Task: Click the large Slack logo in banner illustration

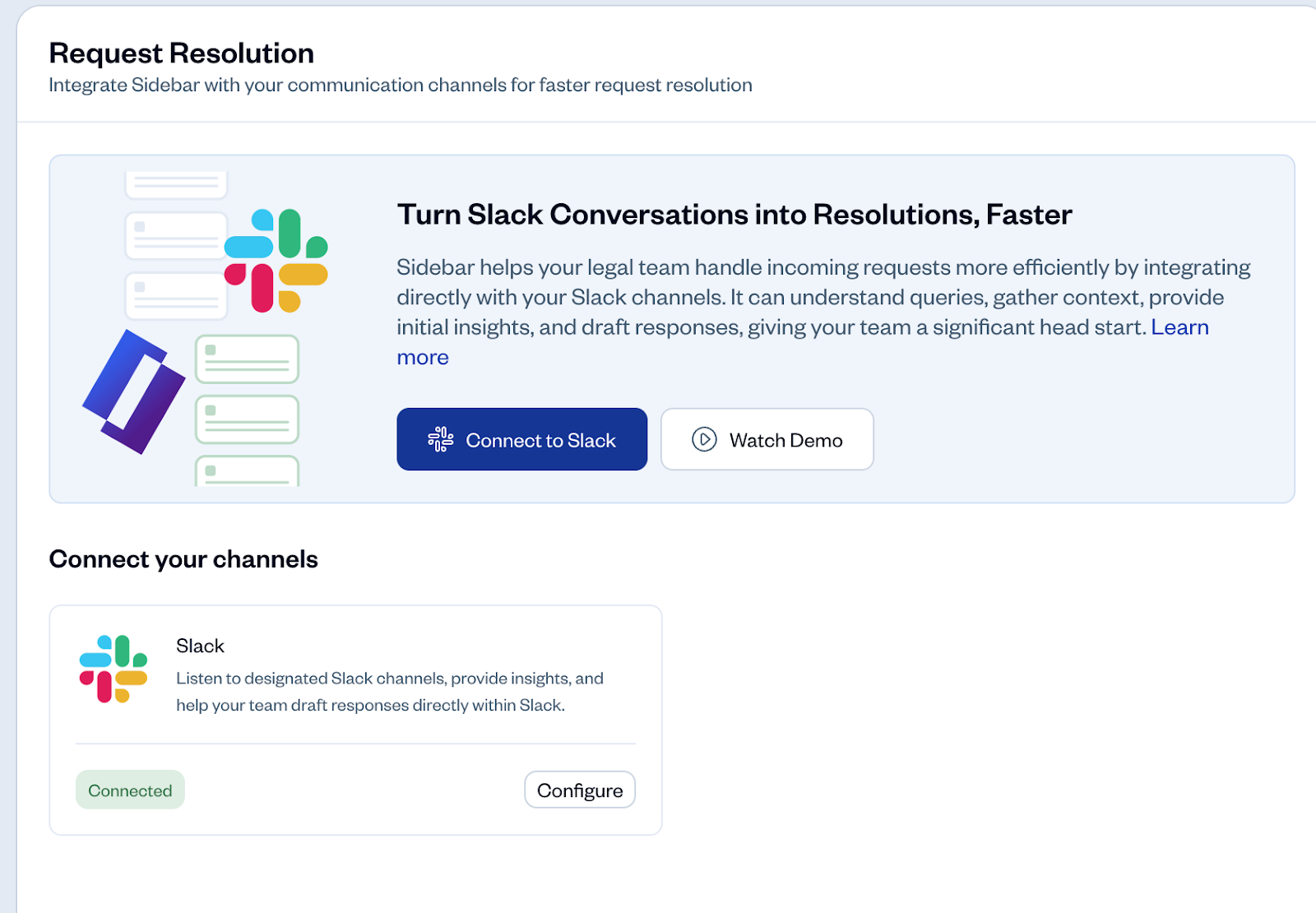Action: [x=276, y=261]
